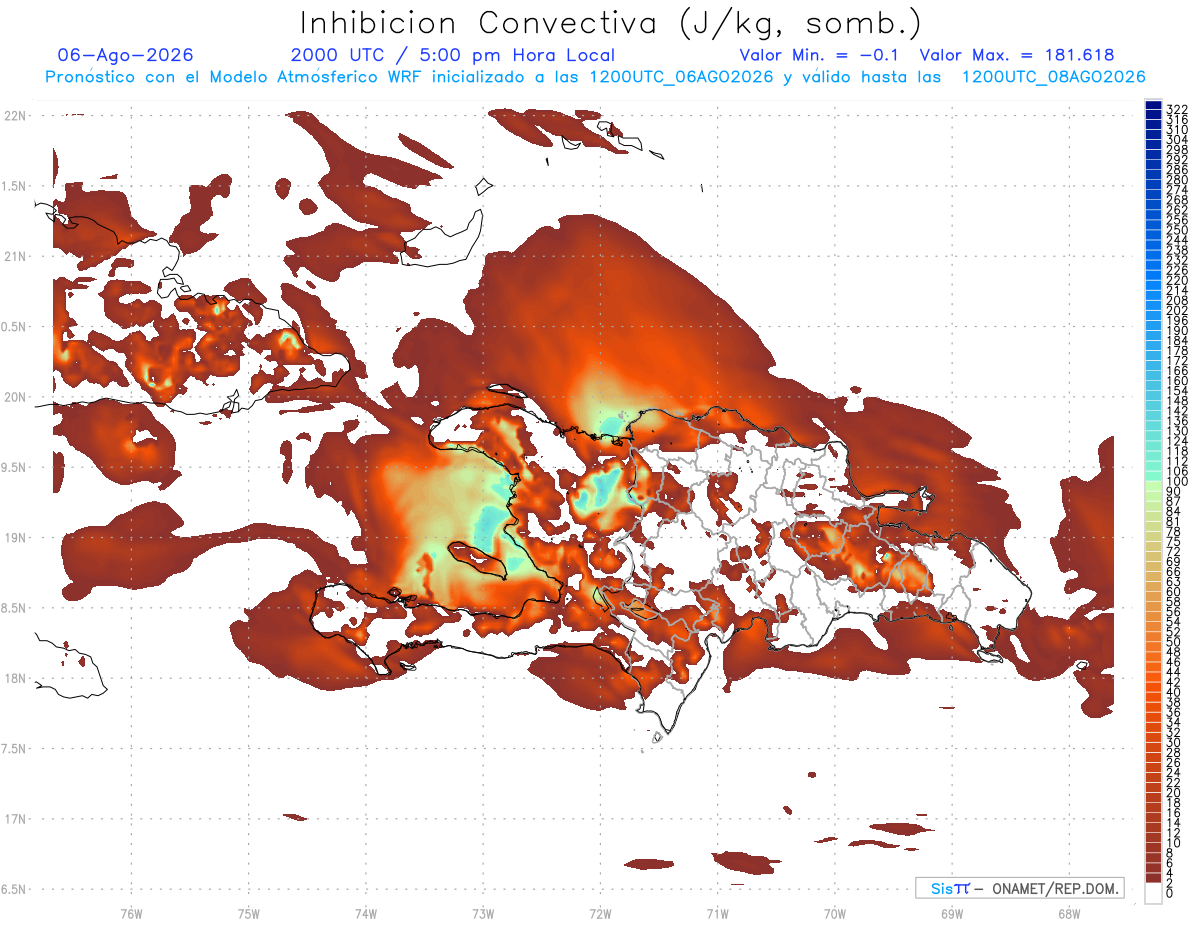Click the dark blue 322 colorbar swatch
The image size is (1200, 927).
click(x=1154, y=107)
